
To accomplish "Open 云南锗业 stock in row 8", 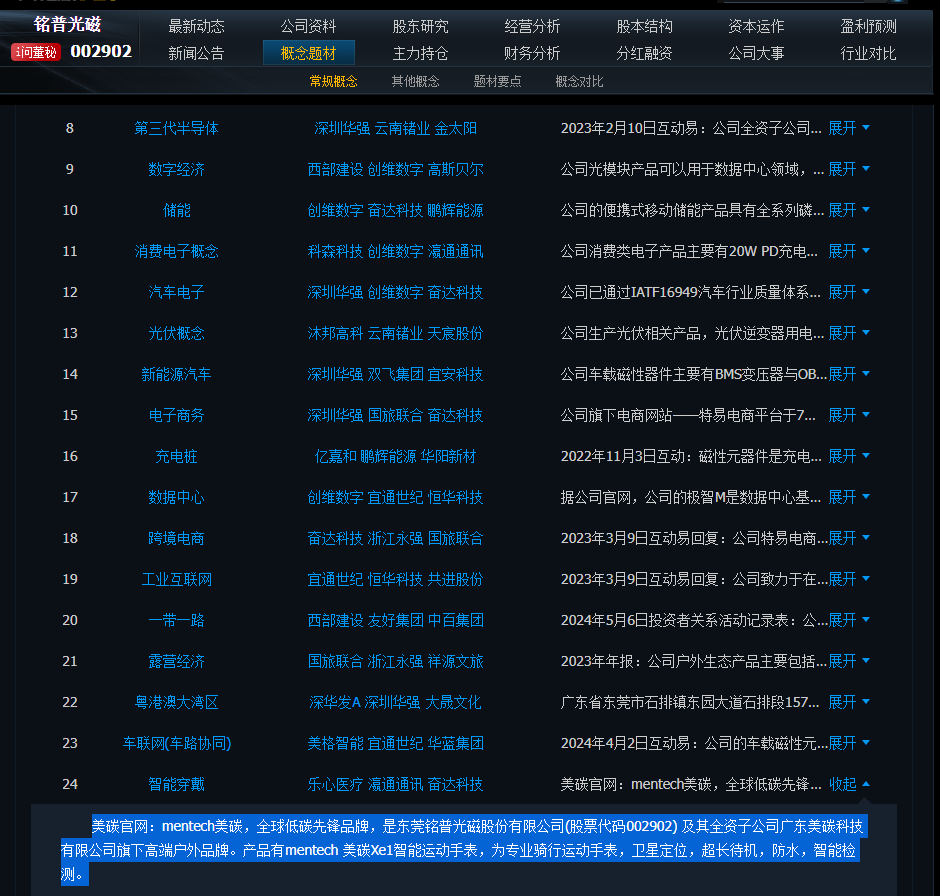I will coord(402,128).
